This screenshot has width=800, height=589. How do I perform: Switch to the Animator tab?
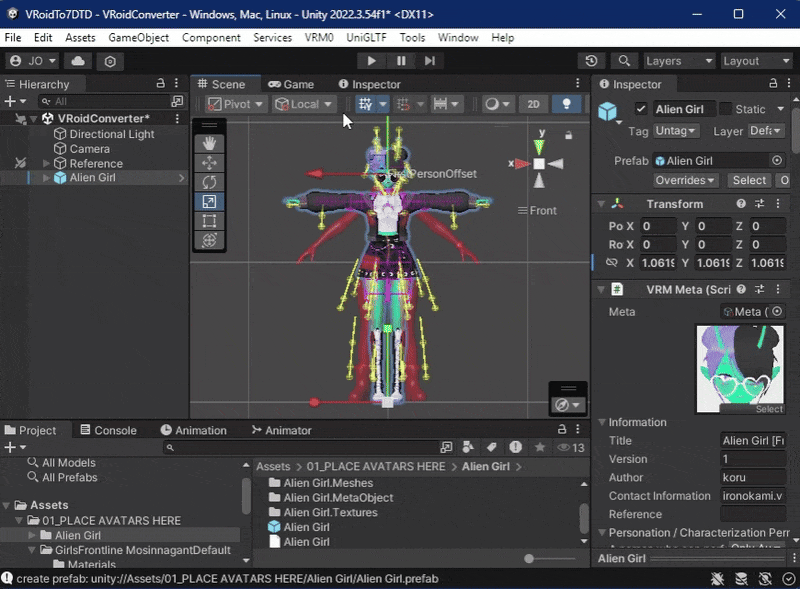coord(282,430)
